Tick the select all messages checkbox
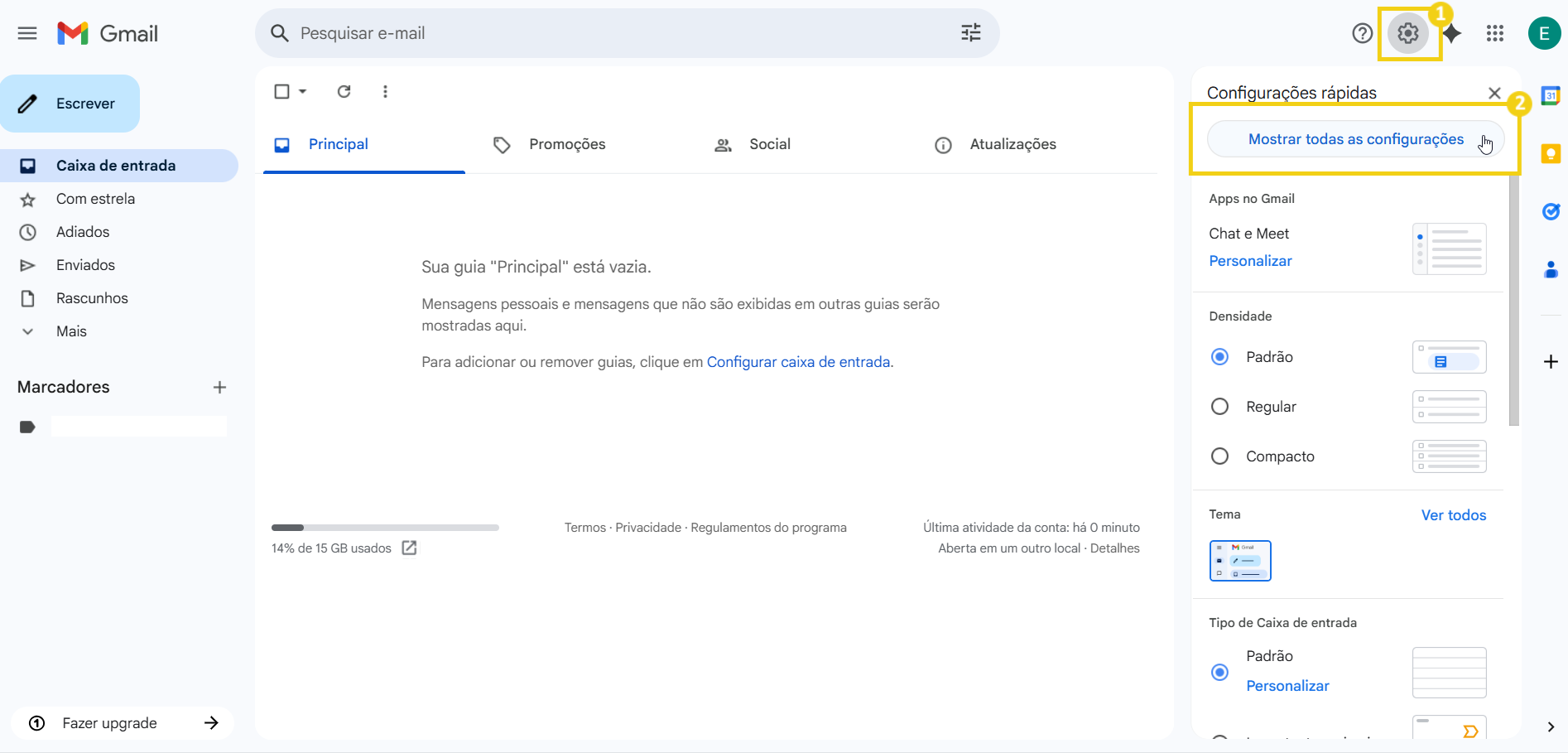Screen dimensions: 1568x753 [x=282, y=91]
